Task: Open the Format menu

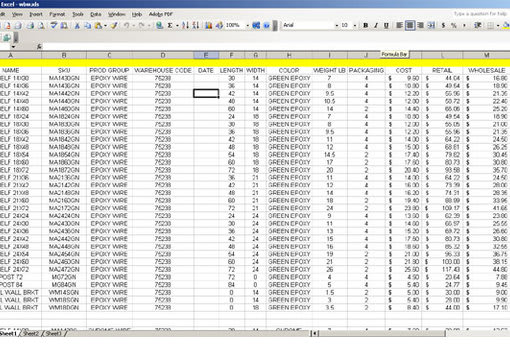Action: coord(57,14)
